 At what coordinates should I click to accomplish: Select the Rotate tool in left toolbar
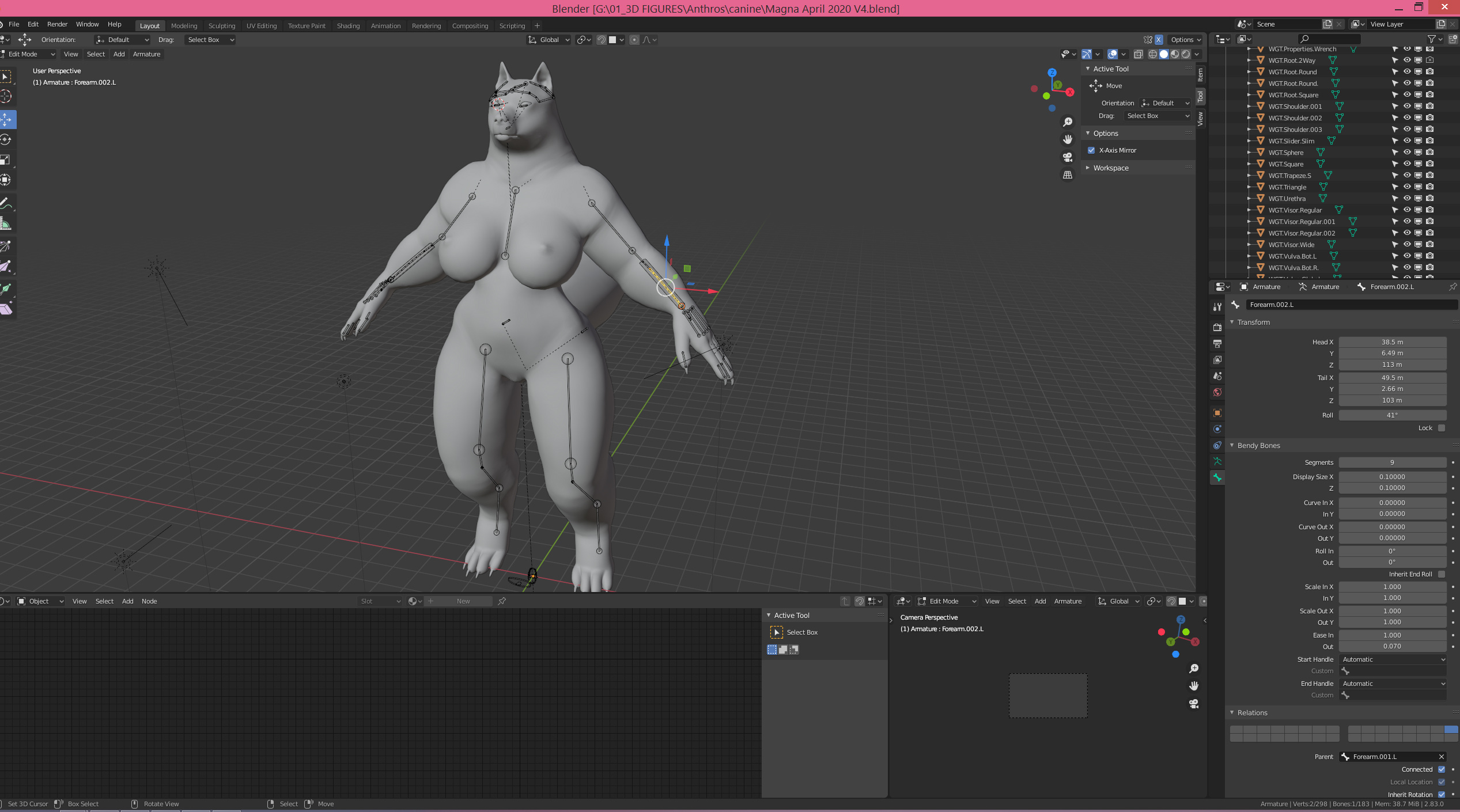pos(6,140)
